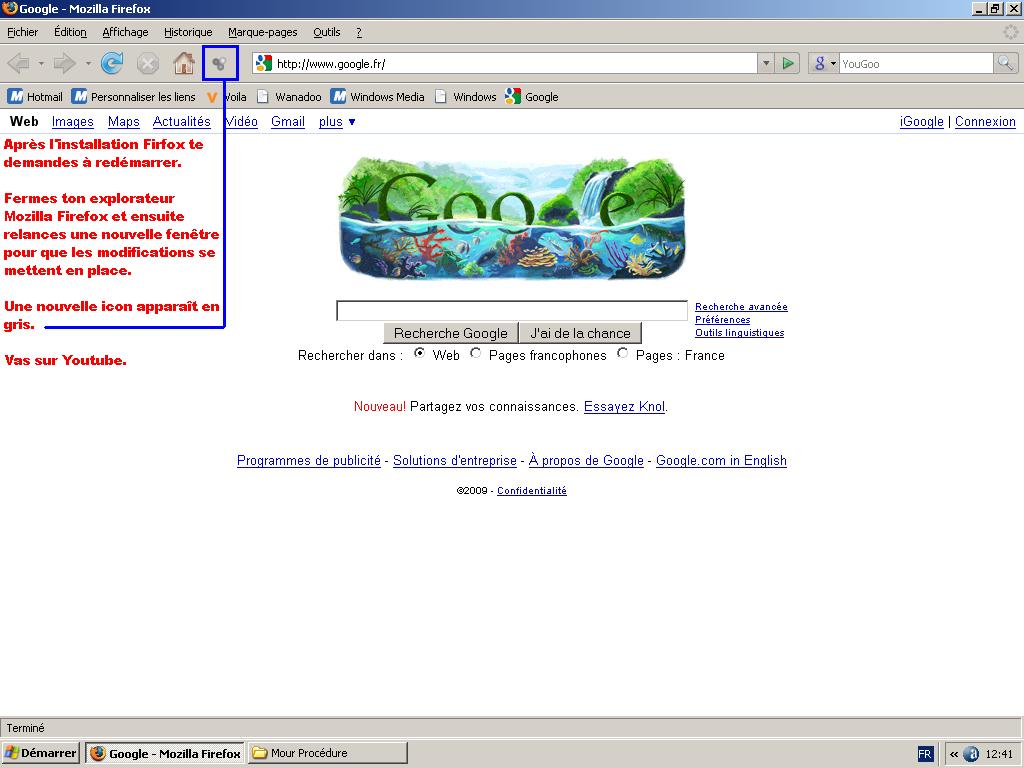Click the Home icon in toolbar

coord(183,64)
